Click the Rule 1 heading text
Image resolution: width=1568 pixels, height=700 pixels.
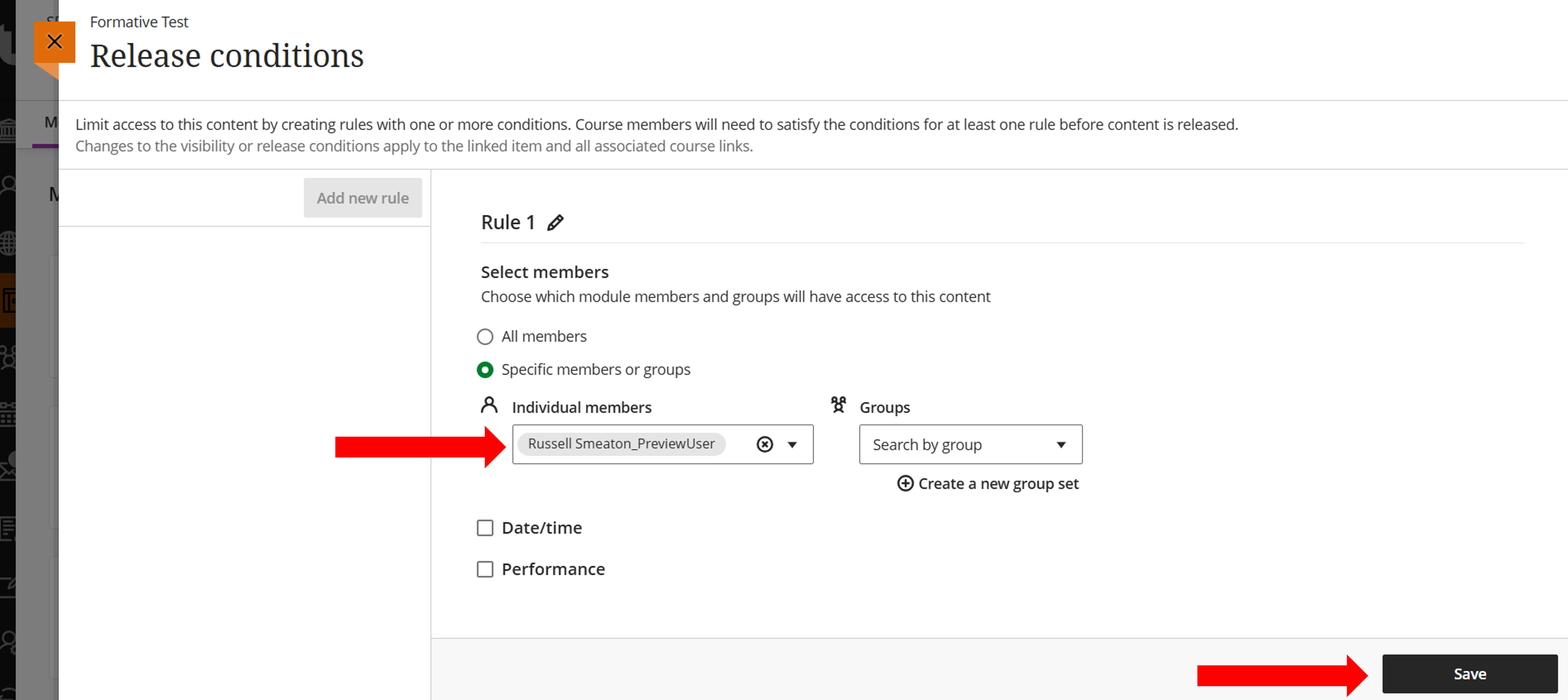(508, 223)
